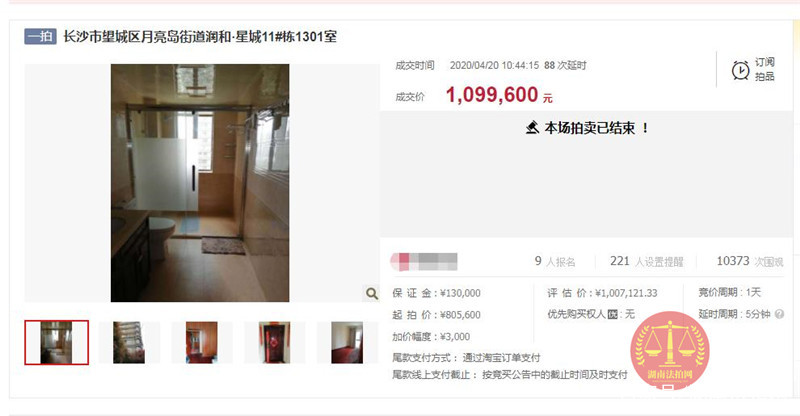Click the 10373 次围观 view count

pos(749,261)
